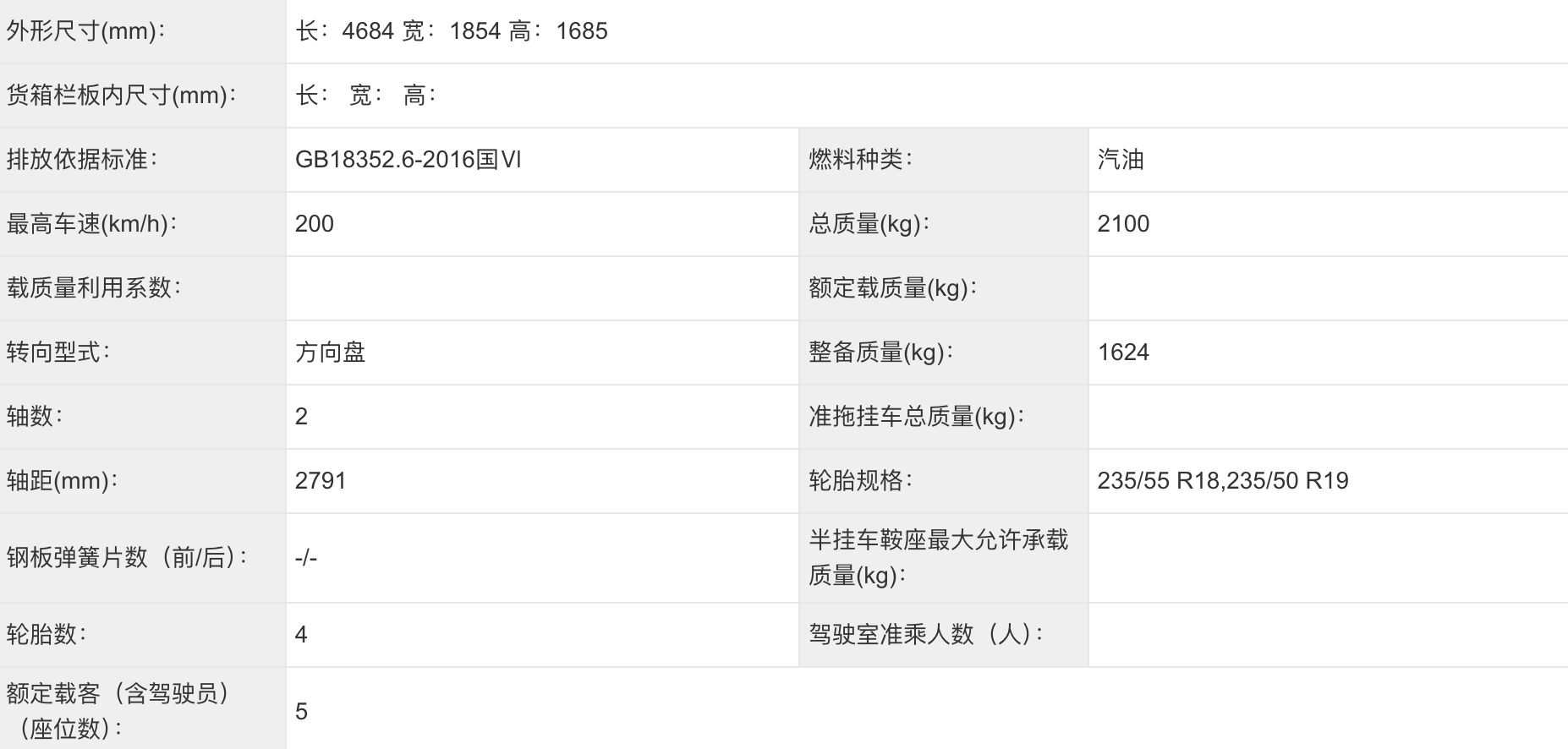Click the 钢板弹簧片数 value -/-

coord(306,558)
